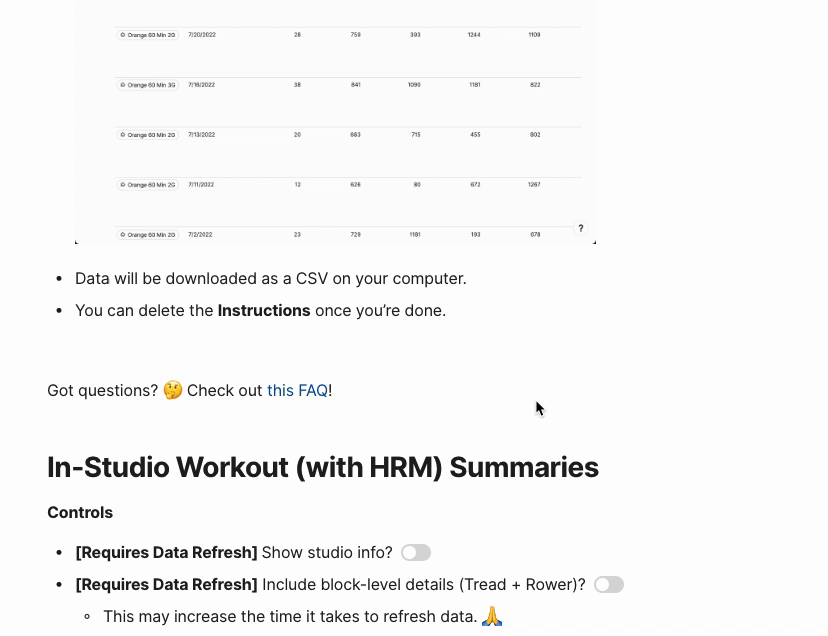Click the chip icon in the 7/20/2022 row
This screenshot has height=636, width=828.
[x=123, y=35]
